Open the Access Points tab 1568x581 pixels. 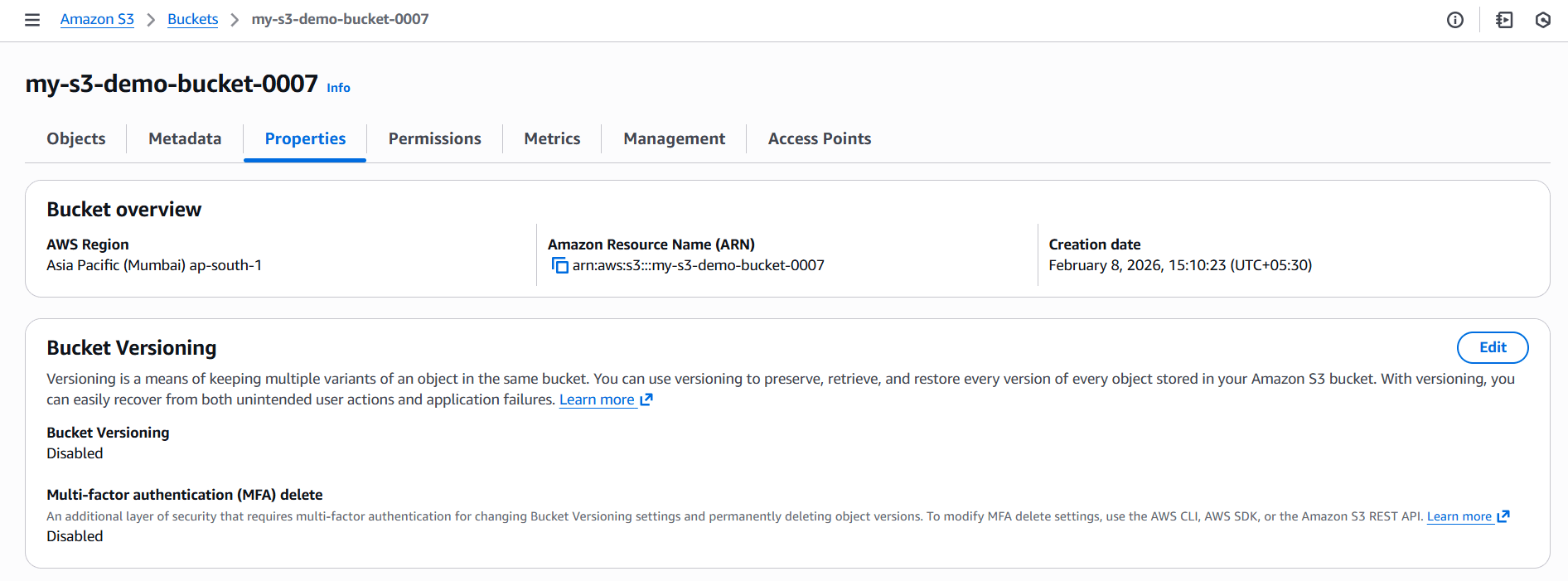(x=820, y=138)
